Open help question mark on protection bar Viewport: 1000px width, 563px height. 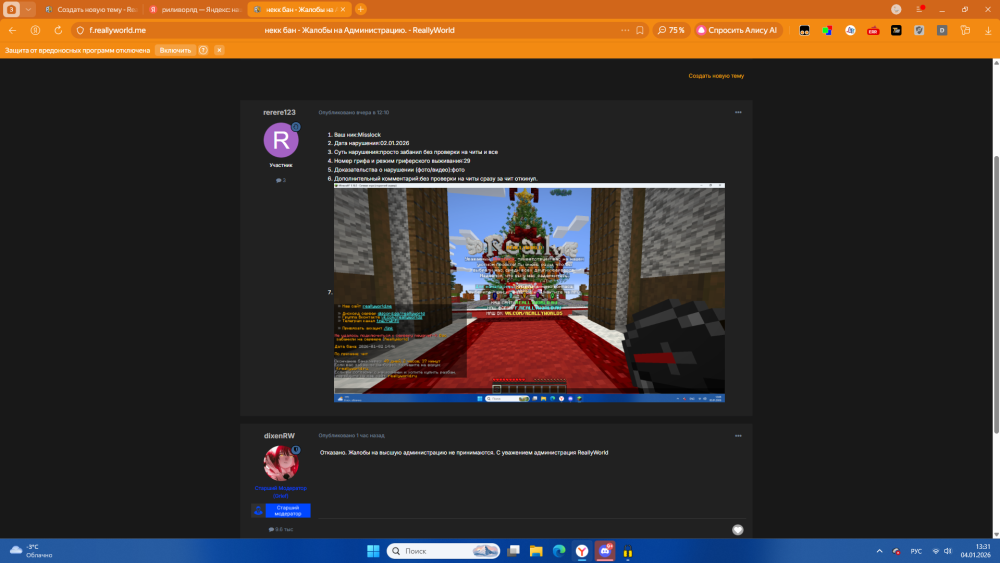(x=203, y=50)
